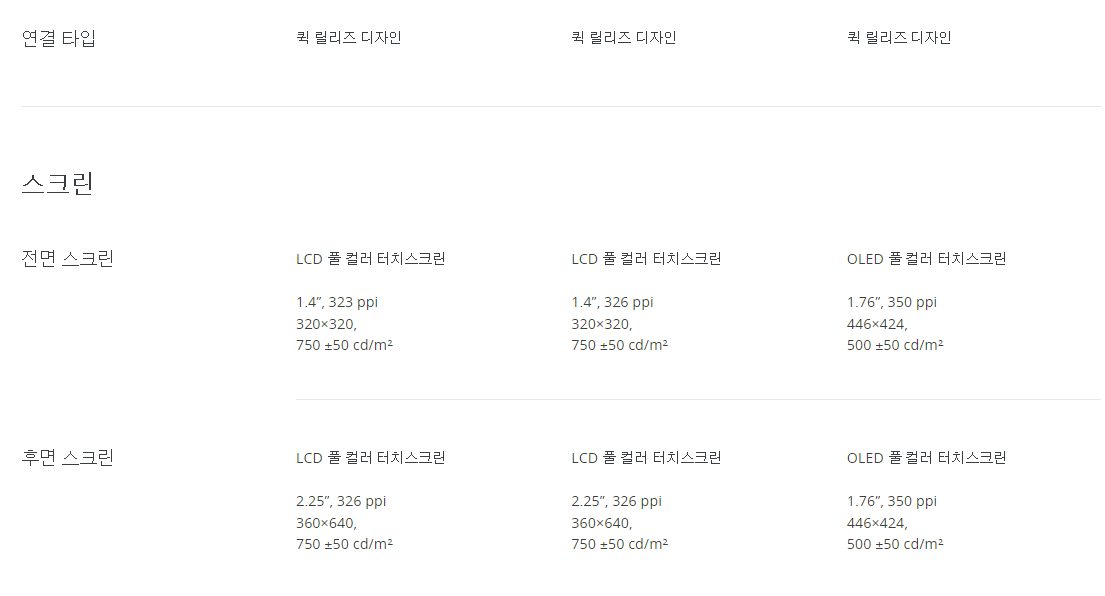Click third column 퀵 릴리즈 디자인 text
Viewport: 1105px width, 596px height.
tap(899, 37)
